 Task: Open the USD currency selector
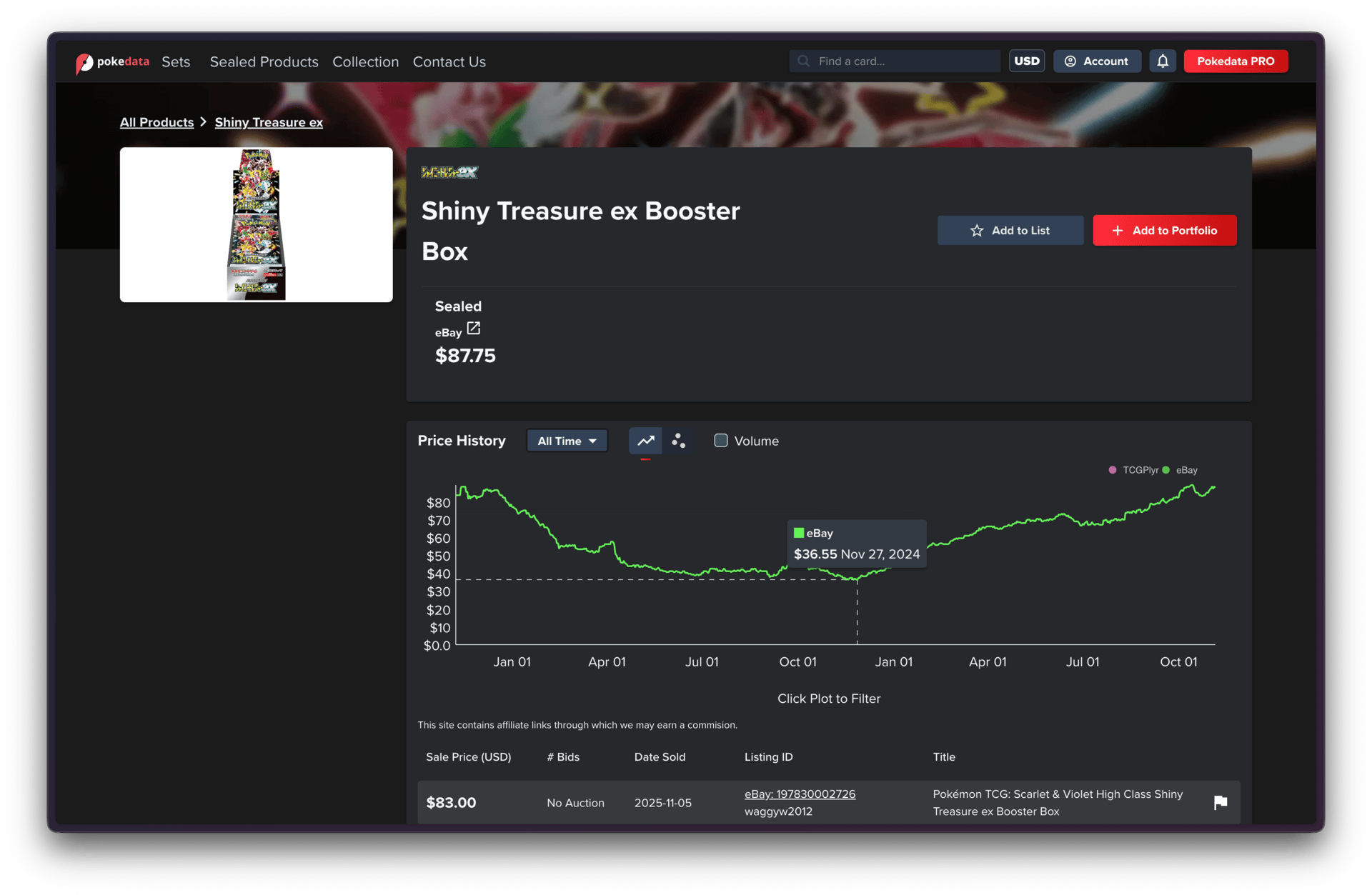[x=1026, y=61]
